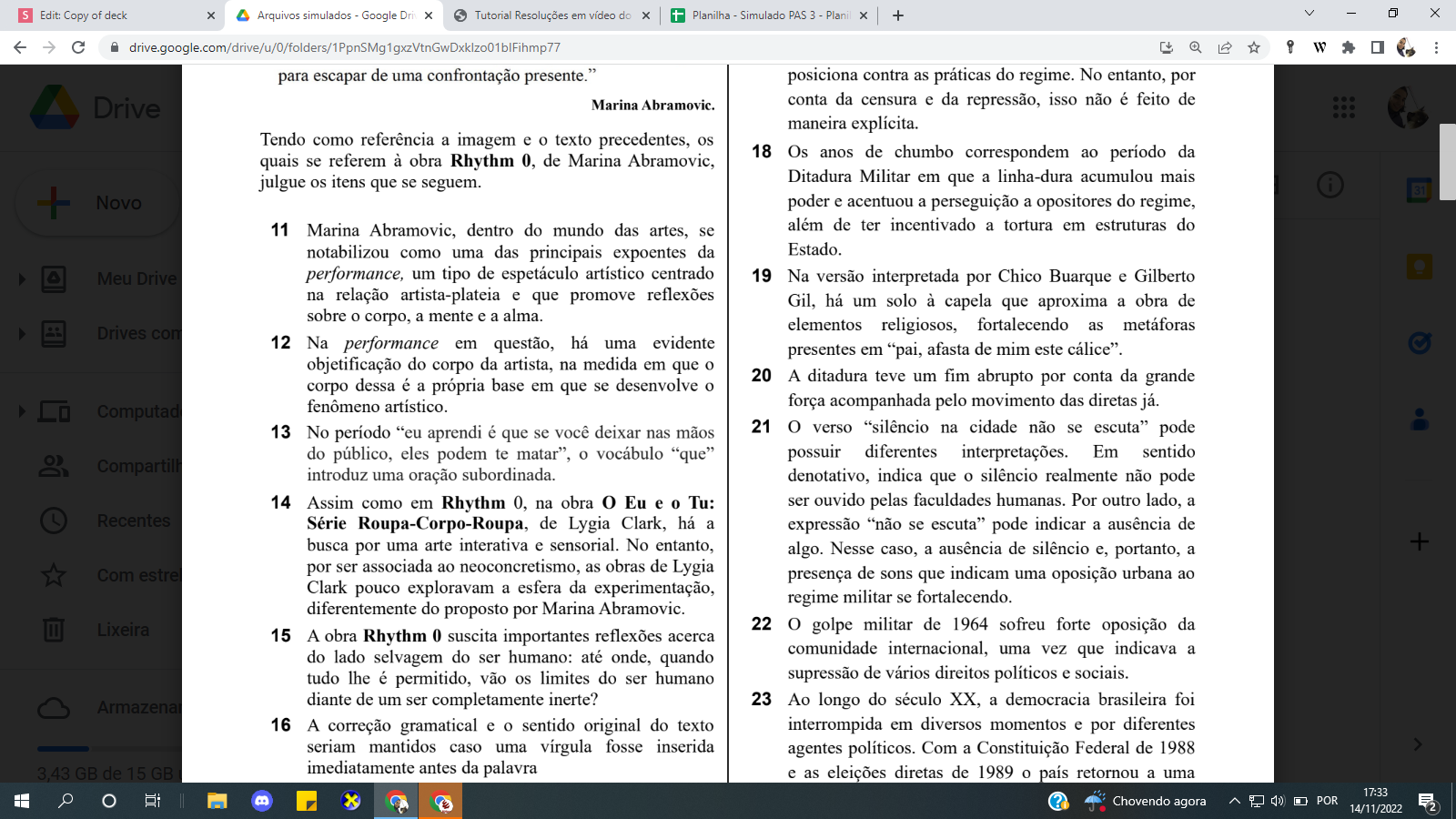Open File Explorer from taskbar

[x=217, y=801]
